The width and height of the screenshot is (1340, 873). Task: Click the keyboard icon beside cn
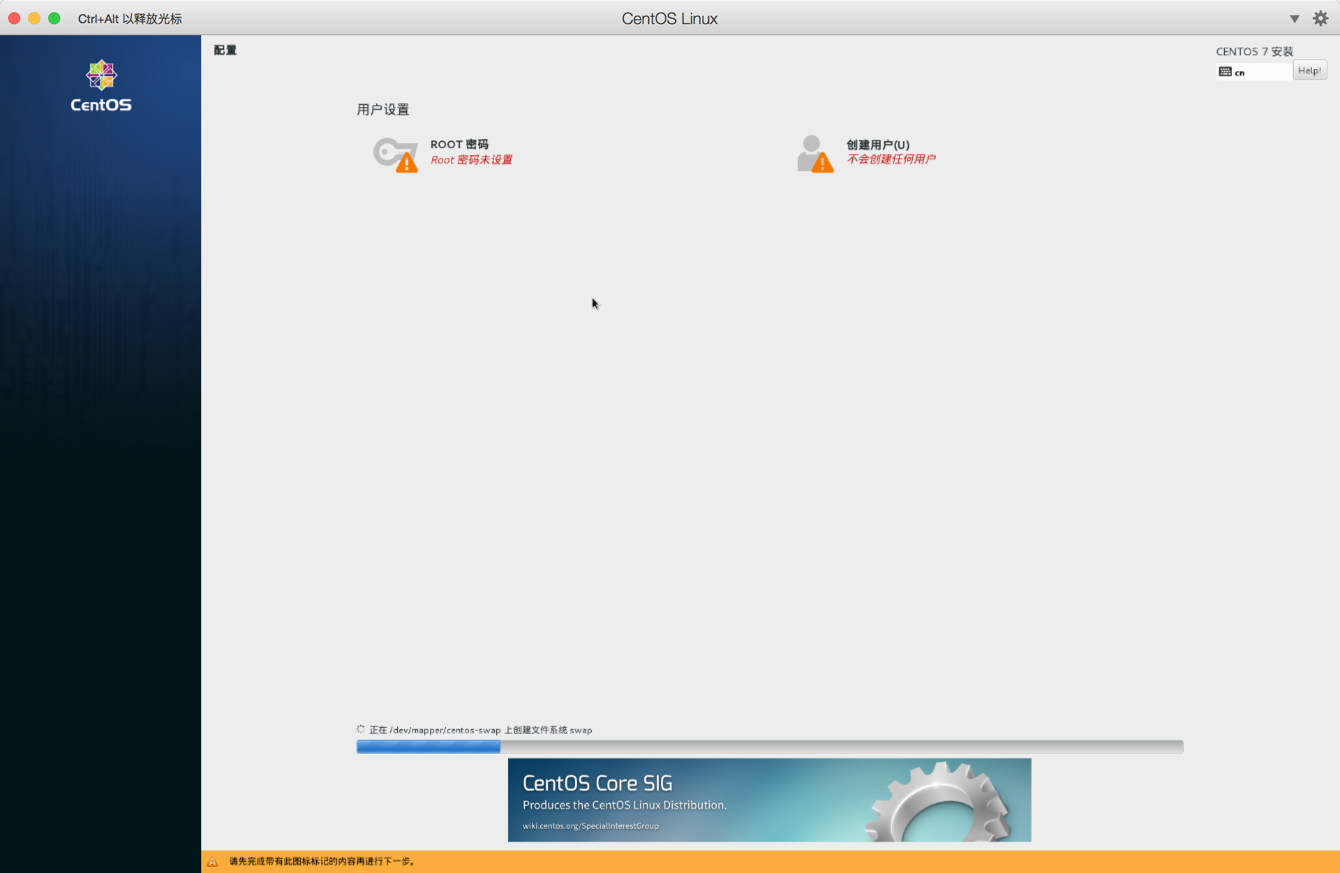coord(1225,72)
